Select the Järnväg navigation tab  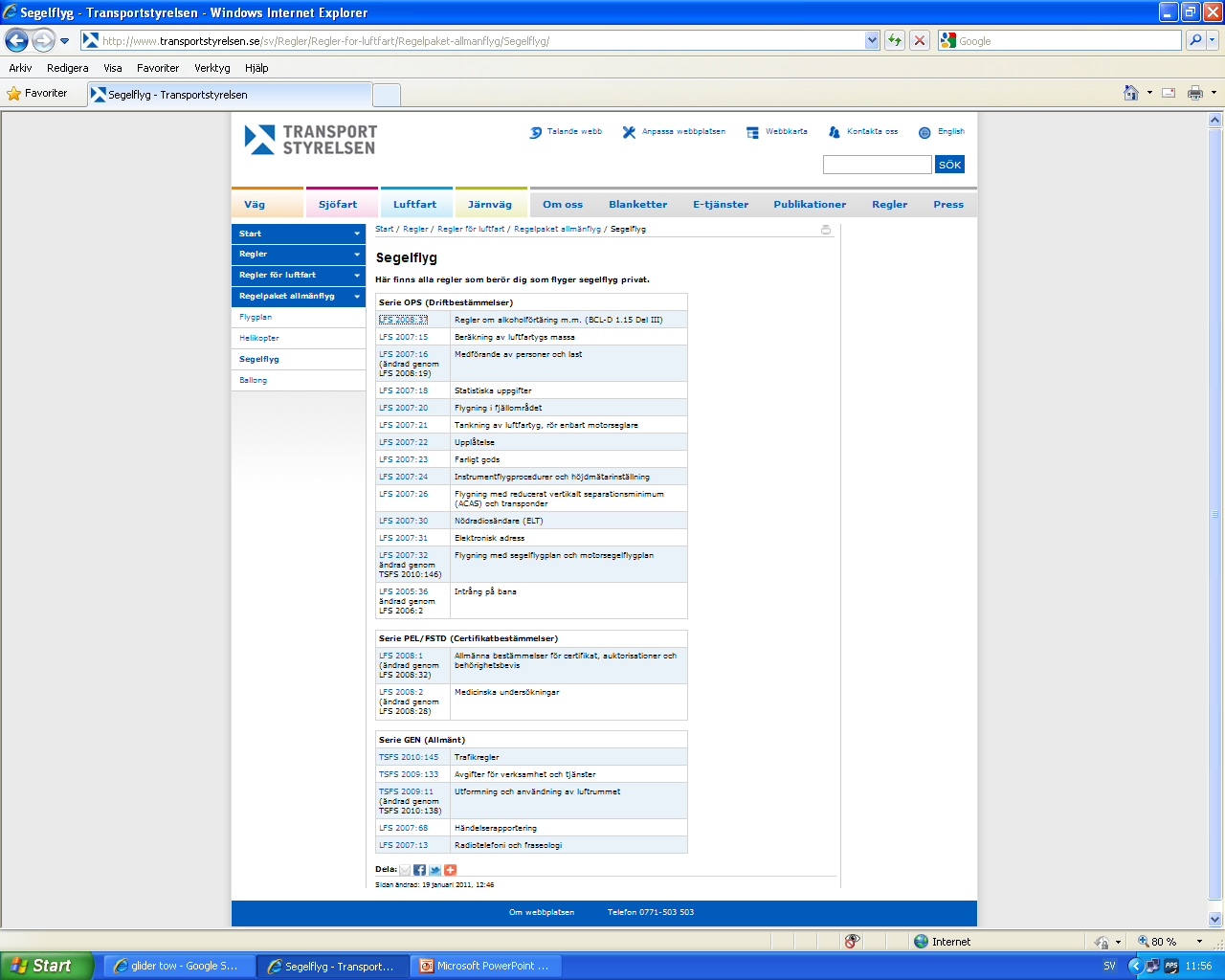pos(490,204)
